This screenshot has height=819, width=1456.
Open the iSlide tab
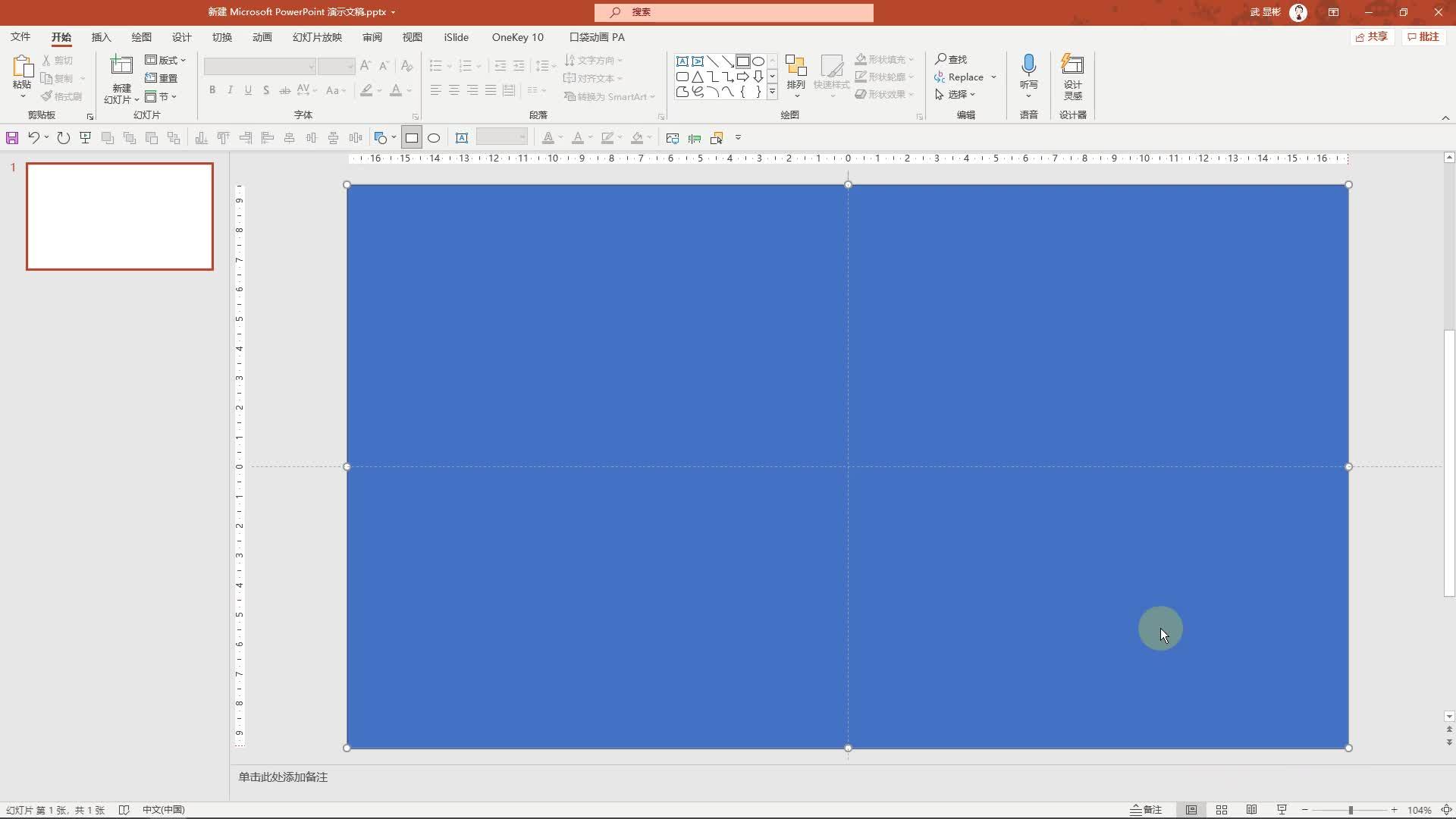coord(457,37)
